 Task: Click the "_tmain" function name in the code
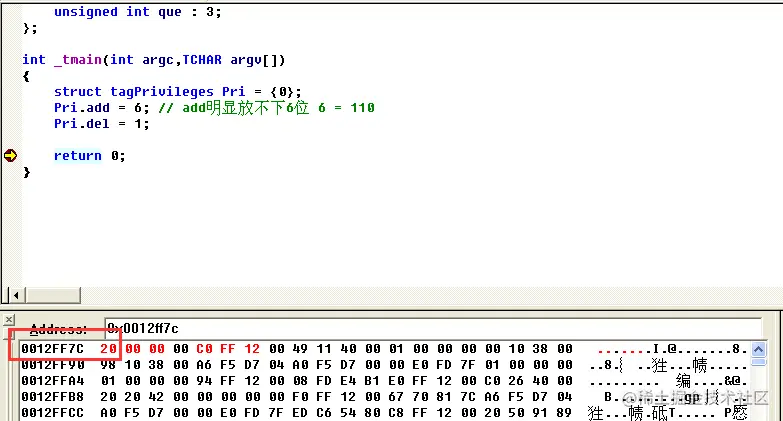(78, 60)
